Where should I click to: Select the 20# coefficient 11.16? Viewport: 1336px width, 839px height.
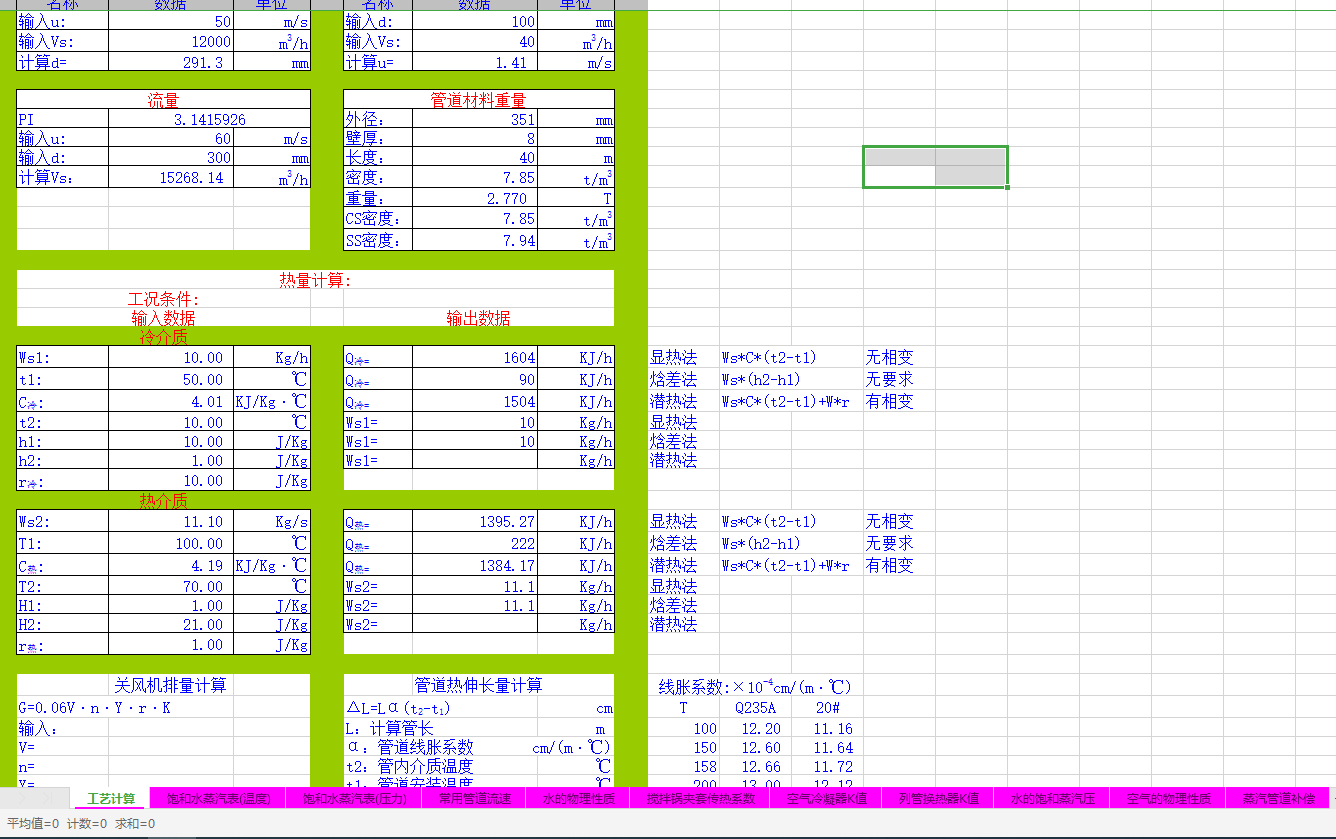tap(827, 729)
